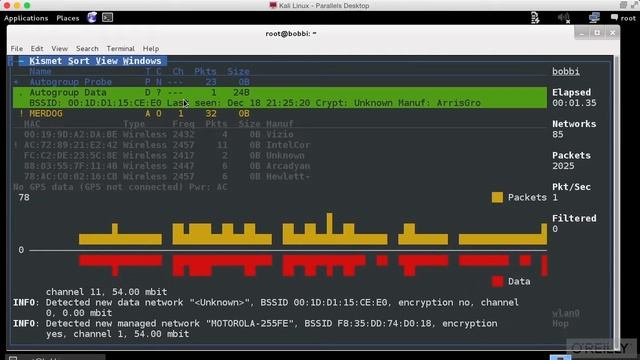Click the Pkts column header in network list

[205, 71]
